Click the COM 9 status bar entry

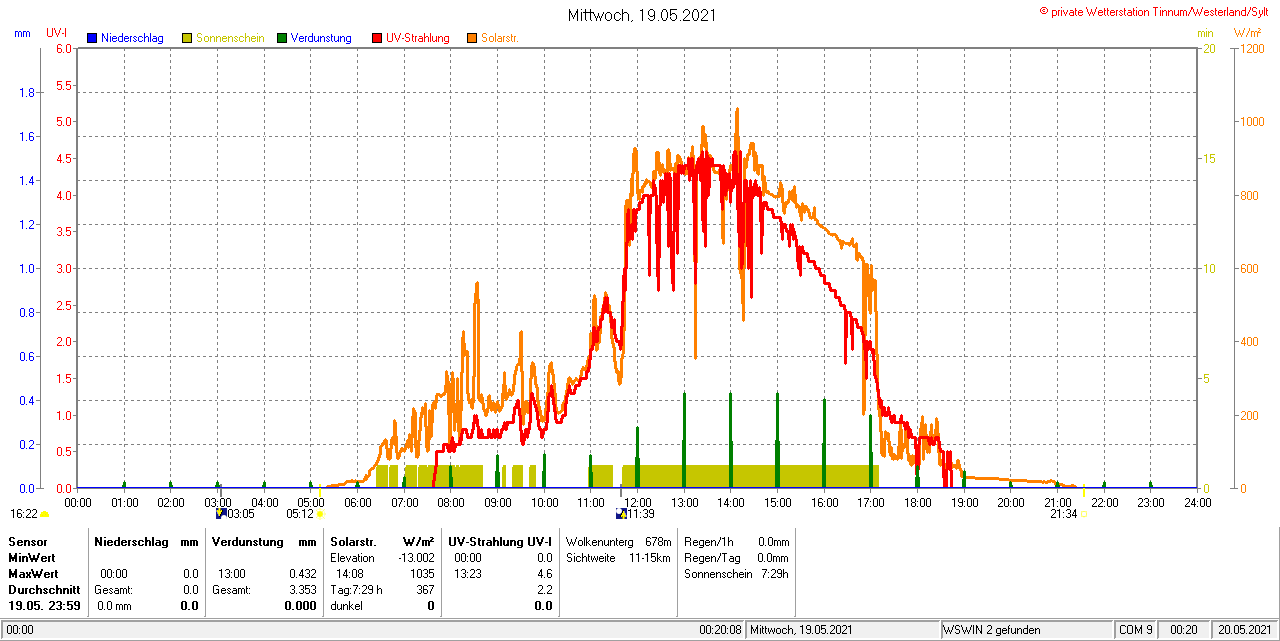click(1136, 630)
